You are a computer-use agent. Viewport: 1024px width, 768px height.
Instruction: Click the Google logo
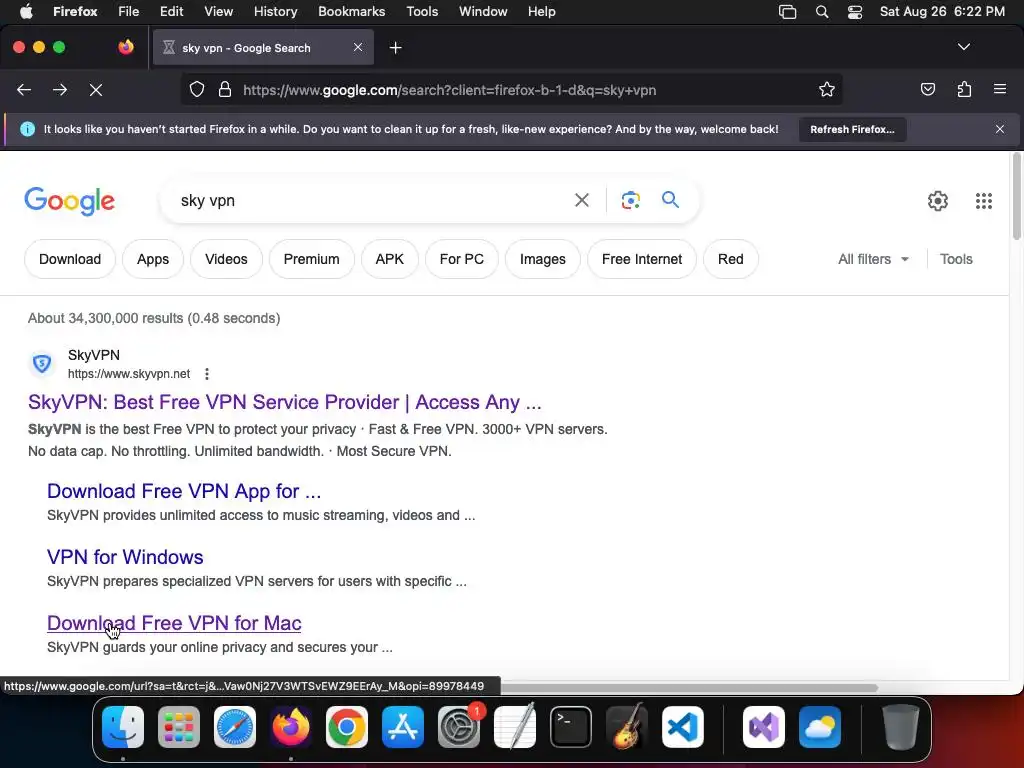click(x=69, y=201)
